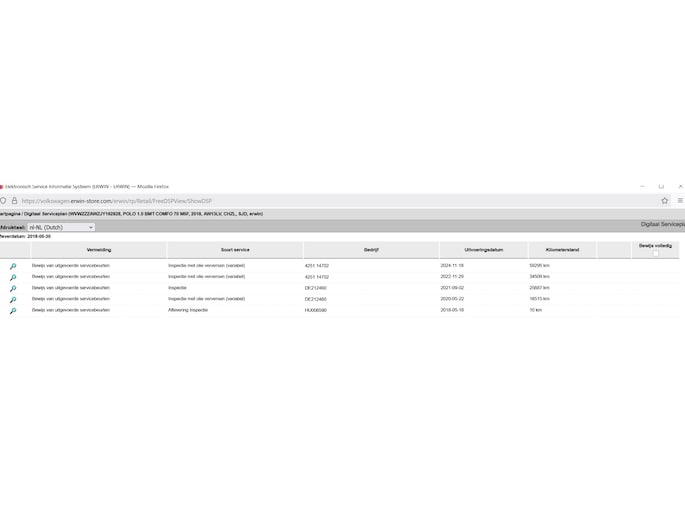The image size is (685, 514).
Task: Open details for the 2024-11-18 service entry
Action: (x=13, y=266)
